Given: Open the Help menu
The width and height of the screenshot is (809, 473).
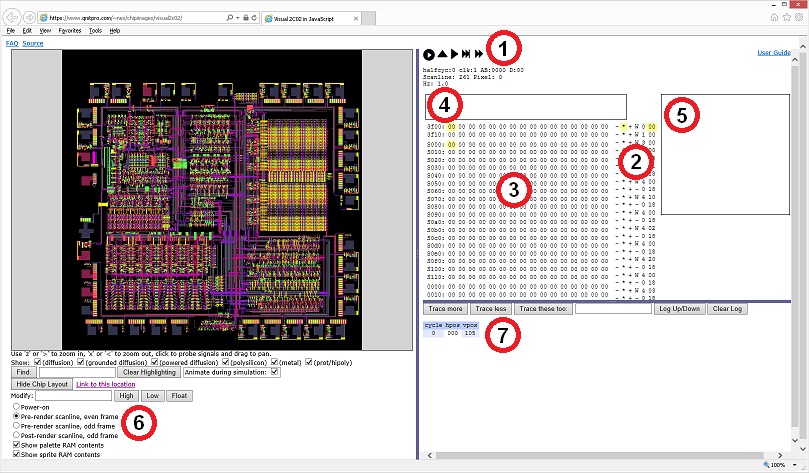Looking at the screenshot, I should pyautogui.click(x=115, y=30).
